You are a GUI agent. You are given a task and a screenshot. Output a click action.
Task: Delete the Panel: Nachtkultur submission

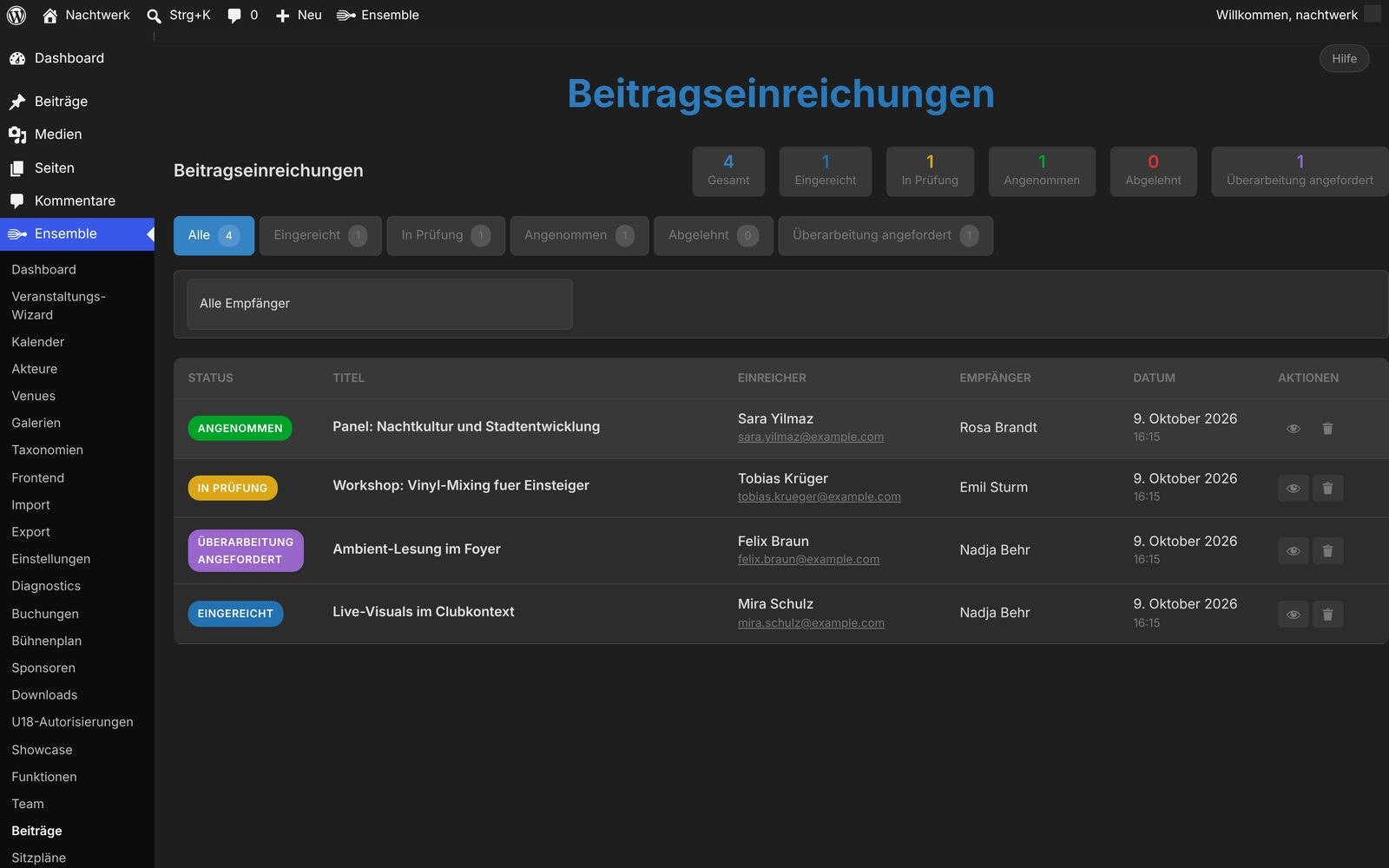(x=1327, y=428)
